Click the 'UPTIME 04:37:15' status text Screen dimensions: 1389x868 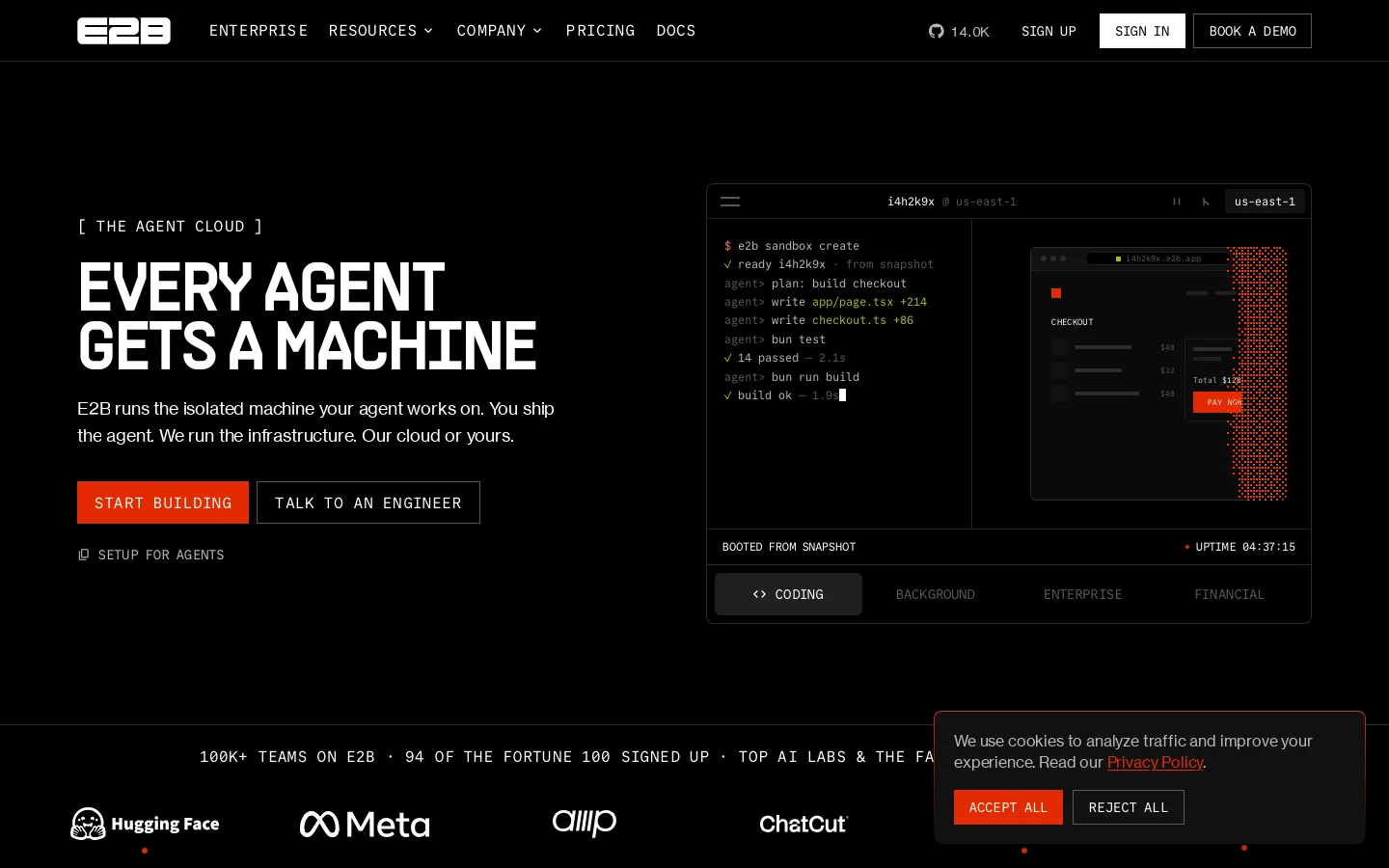click(x=1245, y=547)
